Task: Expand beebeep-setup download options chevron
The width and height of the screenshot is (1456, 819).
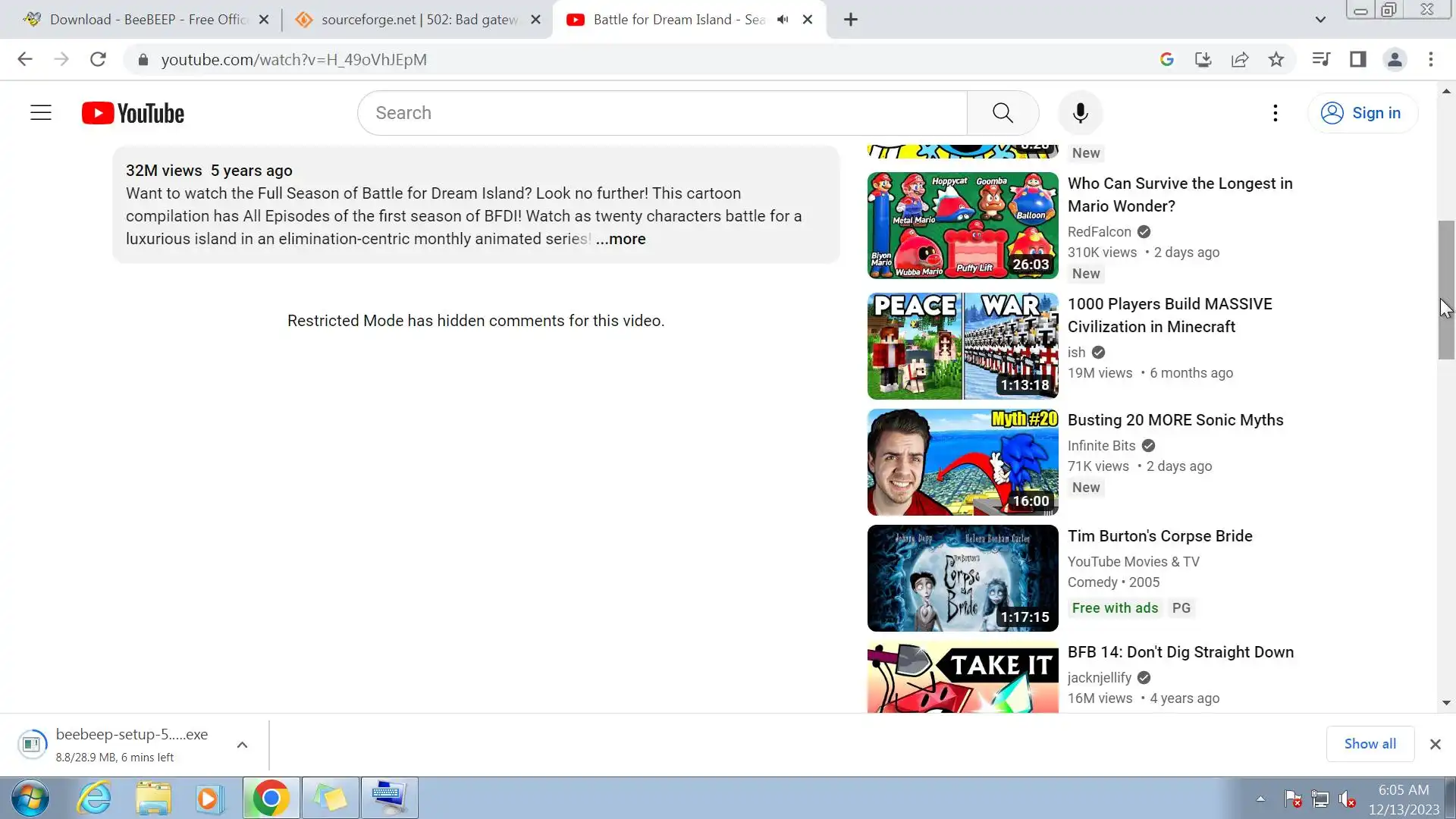Action: [242, 745]
